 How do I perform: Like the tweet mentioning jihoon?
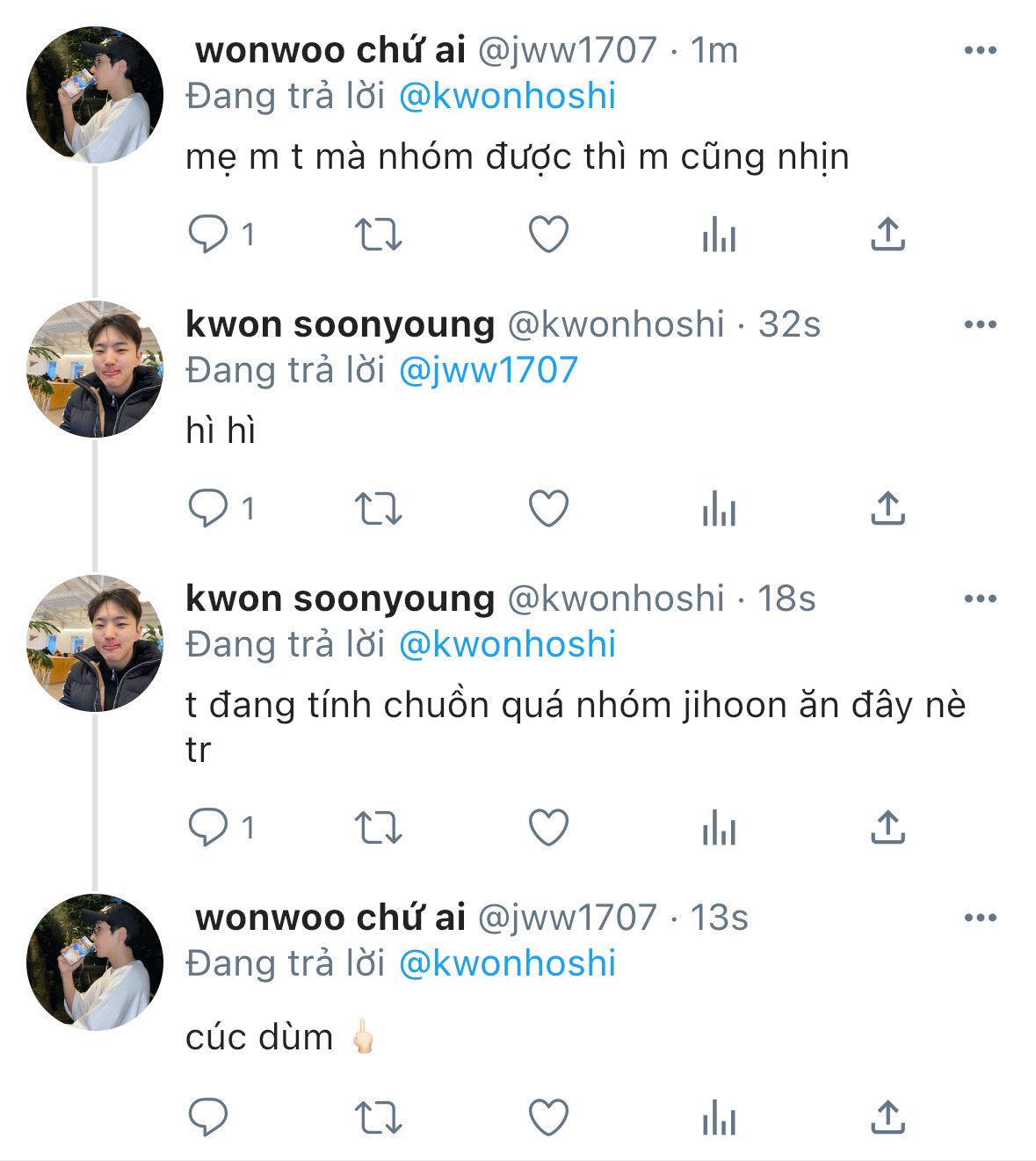pyautogui.click(x=549, y=828)
